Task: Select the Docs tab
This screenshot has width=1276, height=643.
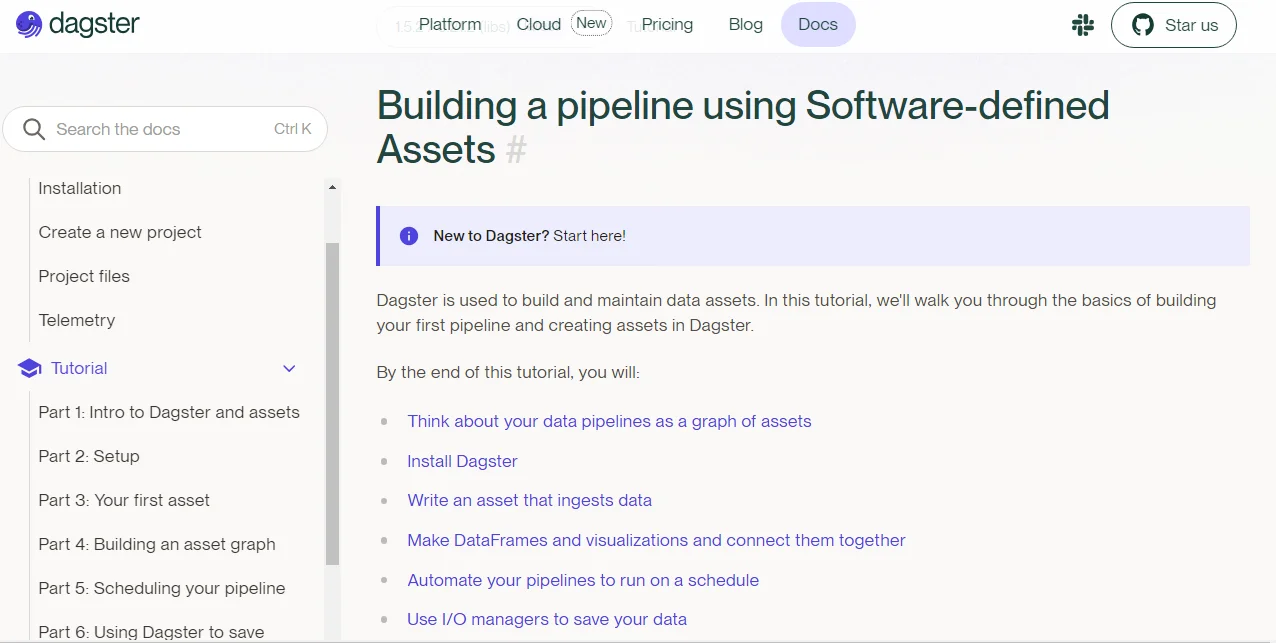Action: point(818,25)
